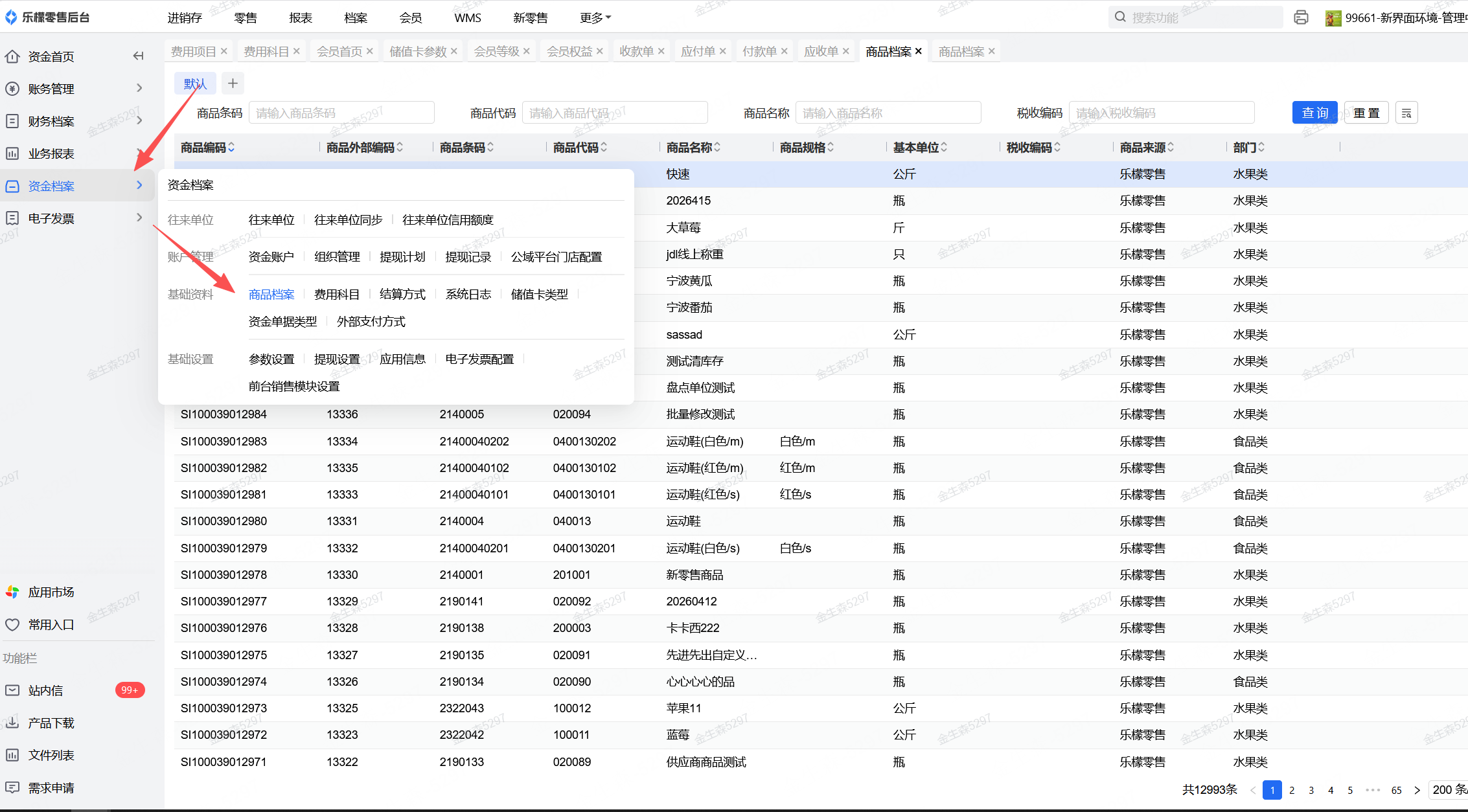Viewport: 1468px width, 812px height.
Task: Close the 费用项目 tab
Action: point(224,51)
